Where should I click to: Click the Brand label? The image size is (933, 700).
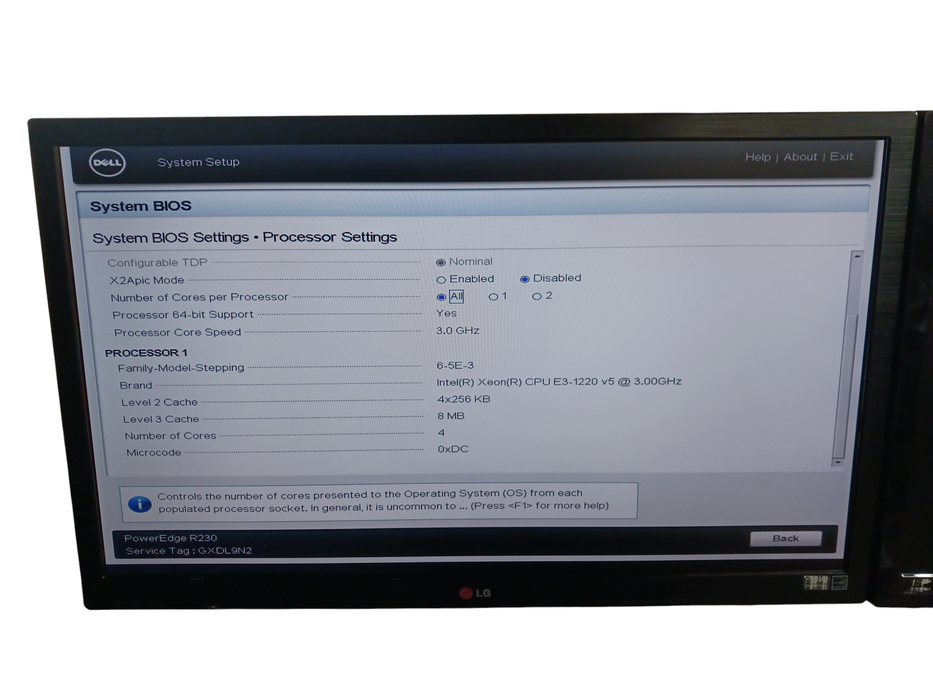click(136, 385)
